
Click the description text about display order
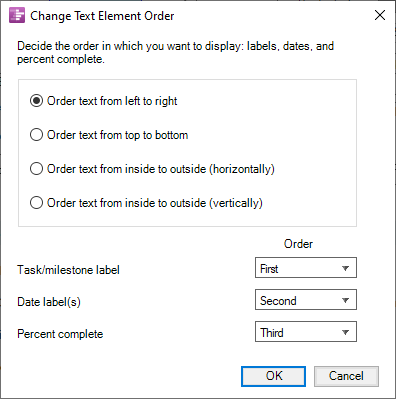(x=175, y=52)
